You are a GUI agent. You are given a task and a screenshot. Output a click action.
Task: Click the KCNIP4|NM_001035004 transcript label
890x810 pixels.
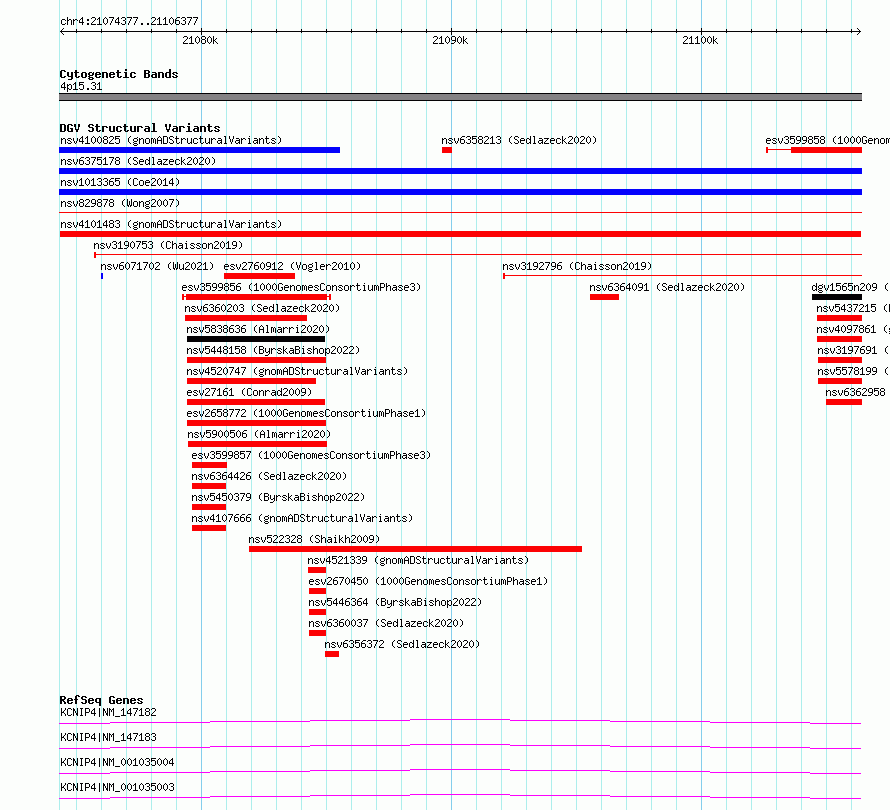(x=117, y=762)
